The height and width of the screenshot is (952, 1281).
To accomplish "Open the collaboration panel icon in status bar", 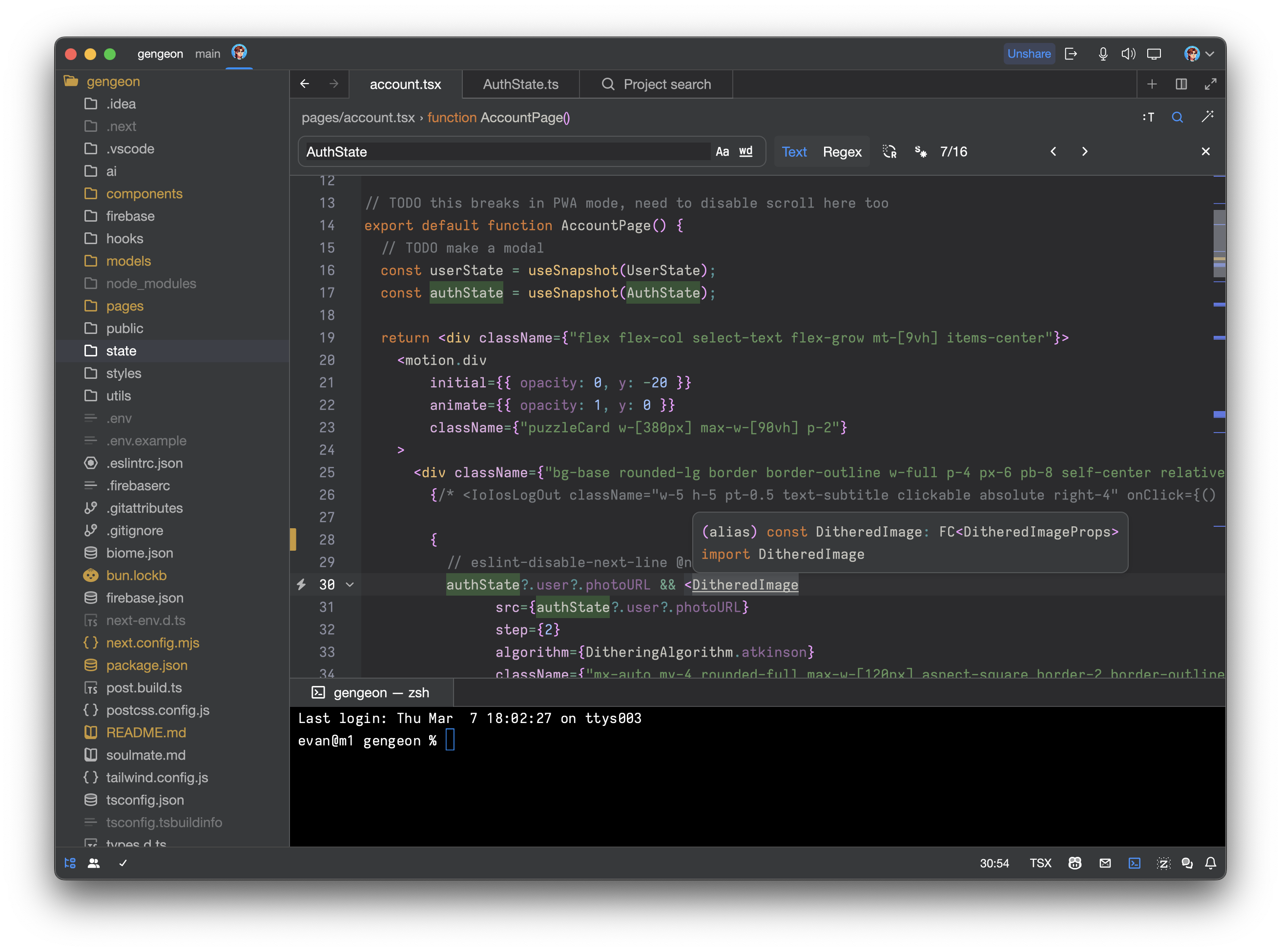I will click(x=93, y=863).
